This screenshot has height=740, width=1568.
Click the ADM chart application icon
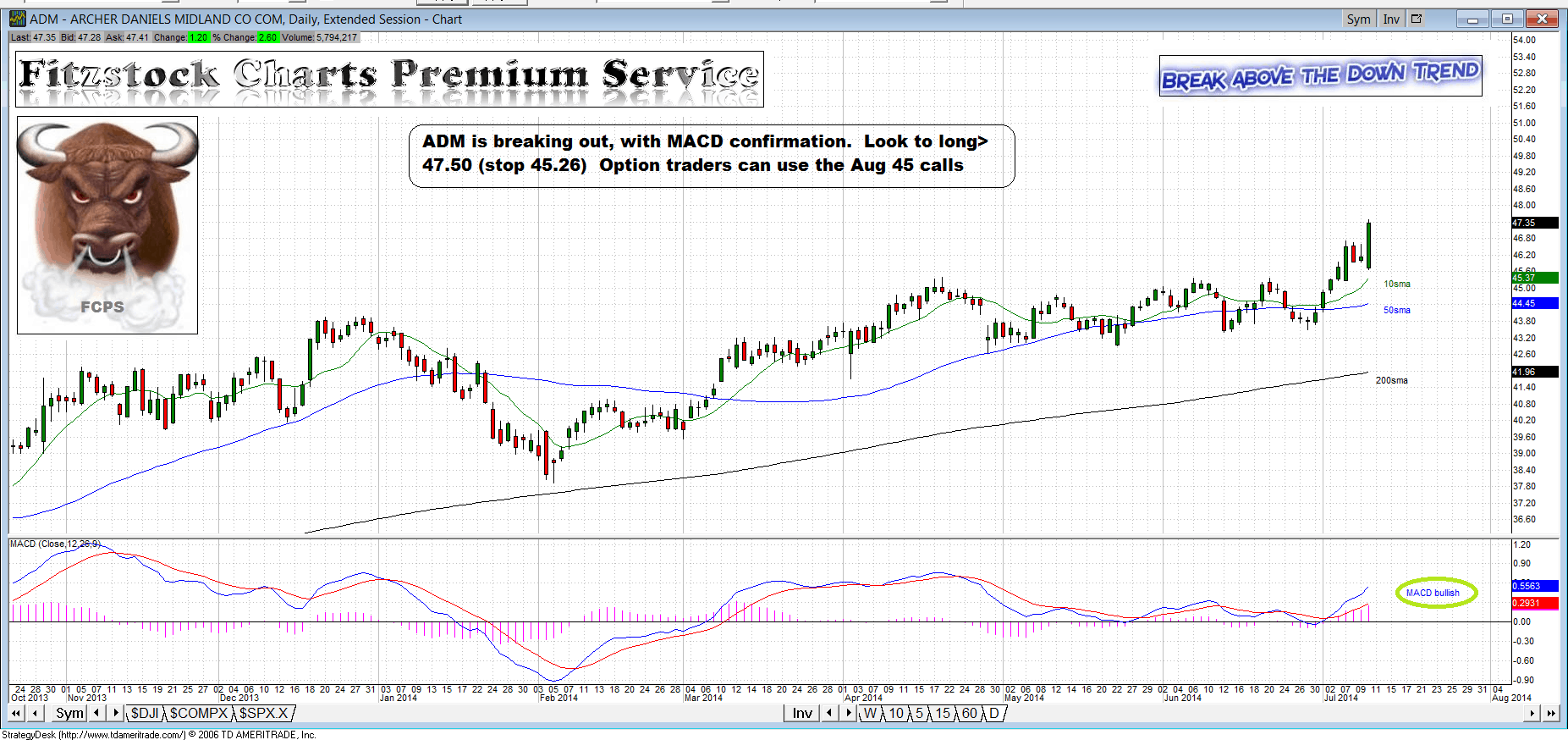pyautogui.click(x=17, y=19)
